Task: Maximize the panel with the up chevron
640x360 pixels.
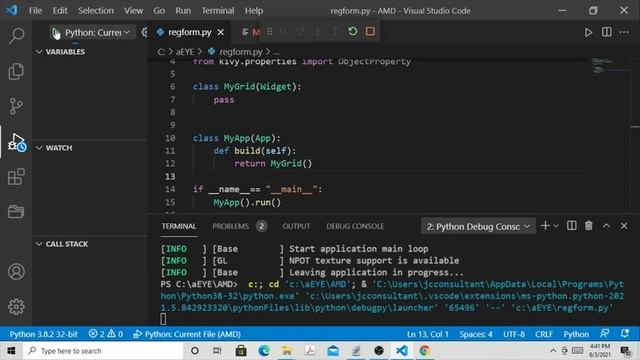Action: (606, 226)
